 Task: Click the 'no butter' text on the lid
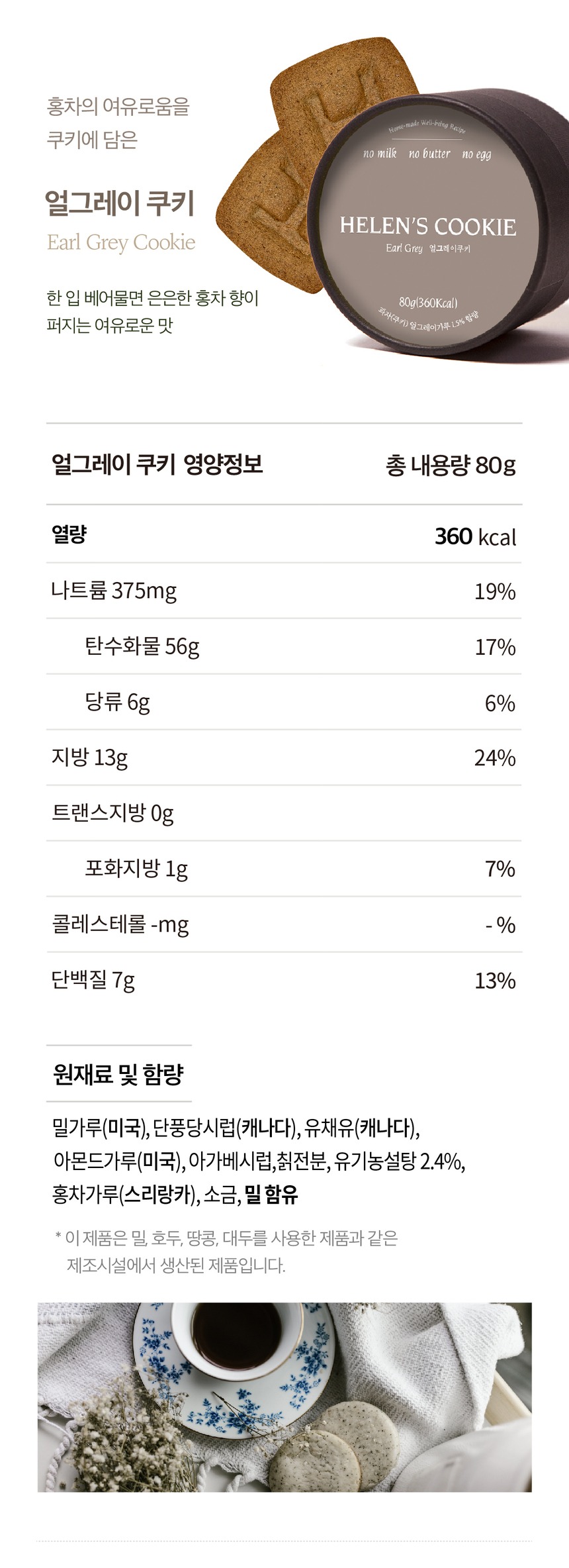[429, 154]
